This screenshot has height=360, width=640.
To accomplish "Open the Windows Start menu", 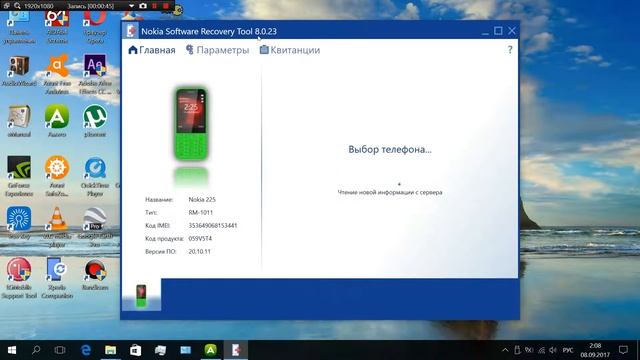I will (x=12, y=350).
